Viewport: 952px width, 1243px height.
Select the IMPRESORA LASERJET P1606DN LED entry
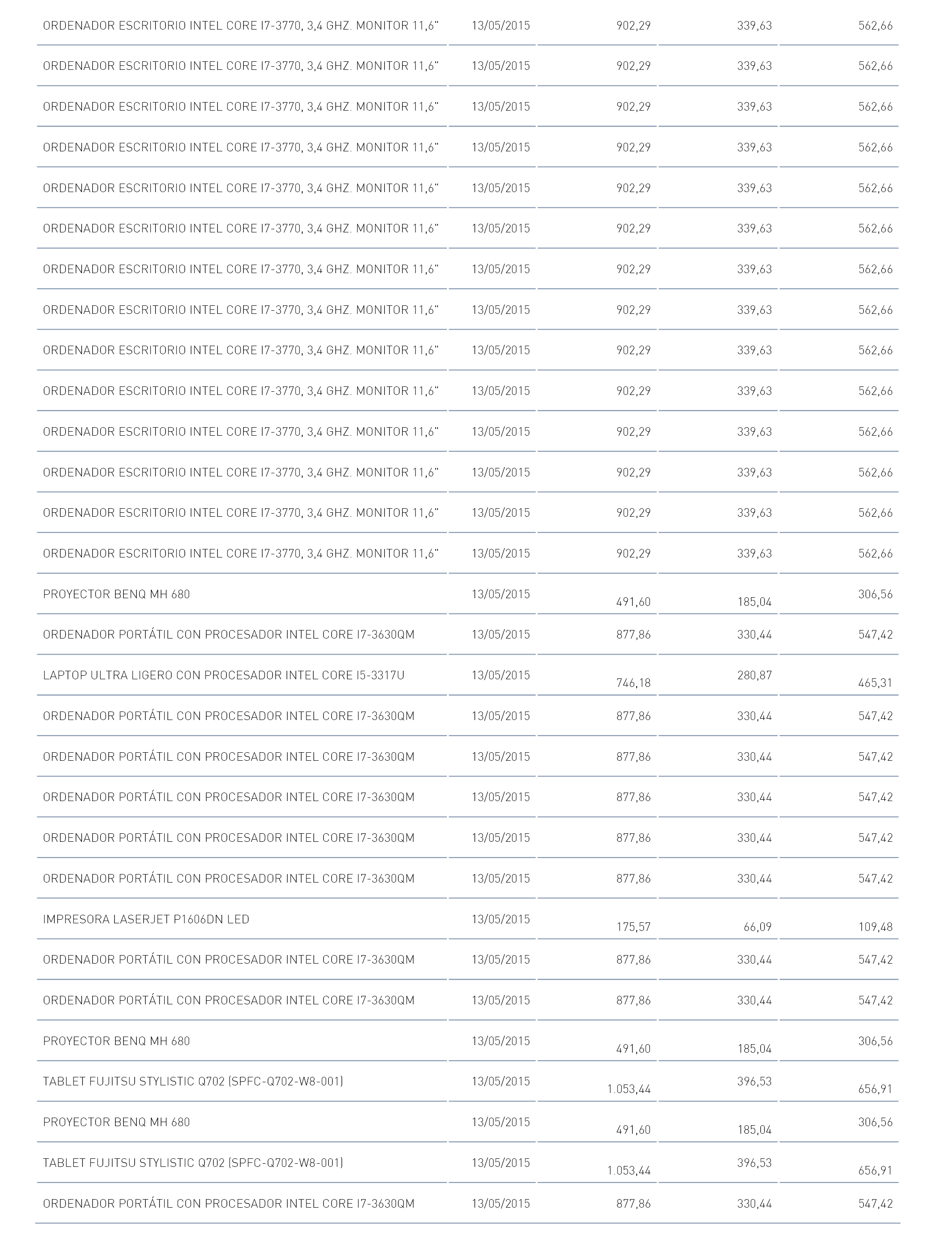tap(146, 919)
